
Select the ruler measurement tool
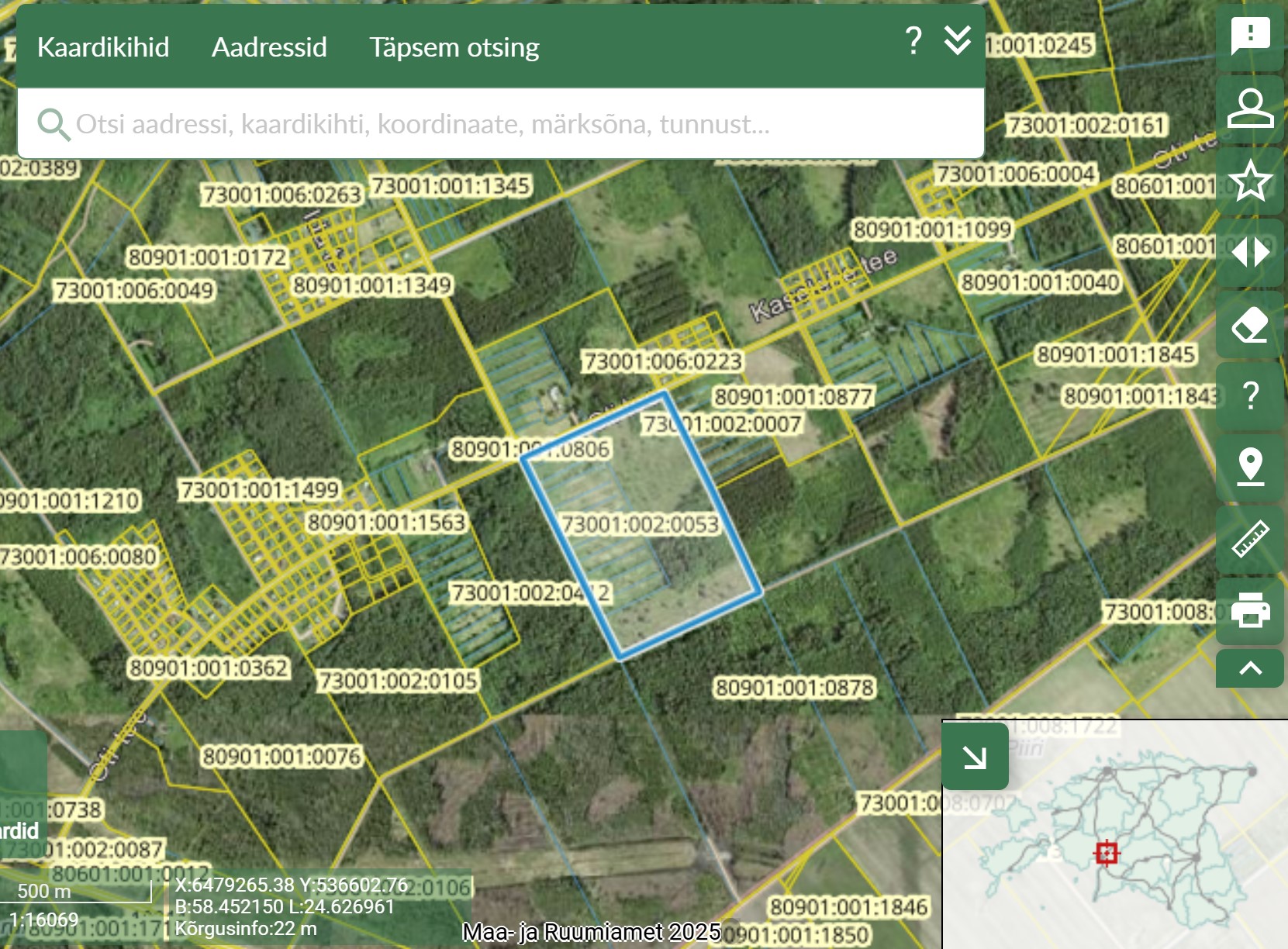(1250, 539)
